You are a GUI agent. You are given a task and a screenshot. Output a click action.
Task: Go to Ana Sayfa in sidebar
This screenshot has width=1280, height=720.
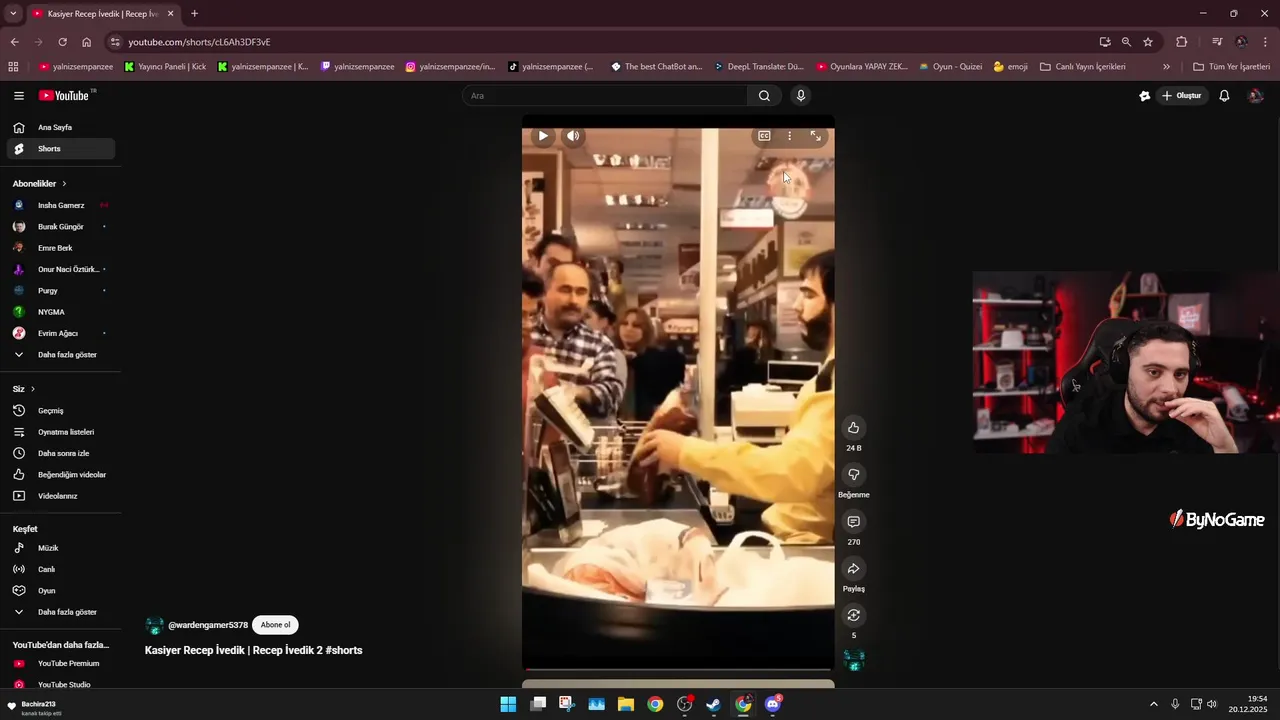click(x=61, y=128)
